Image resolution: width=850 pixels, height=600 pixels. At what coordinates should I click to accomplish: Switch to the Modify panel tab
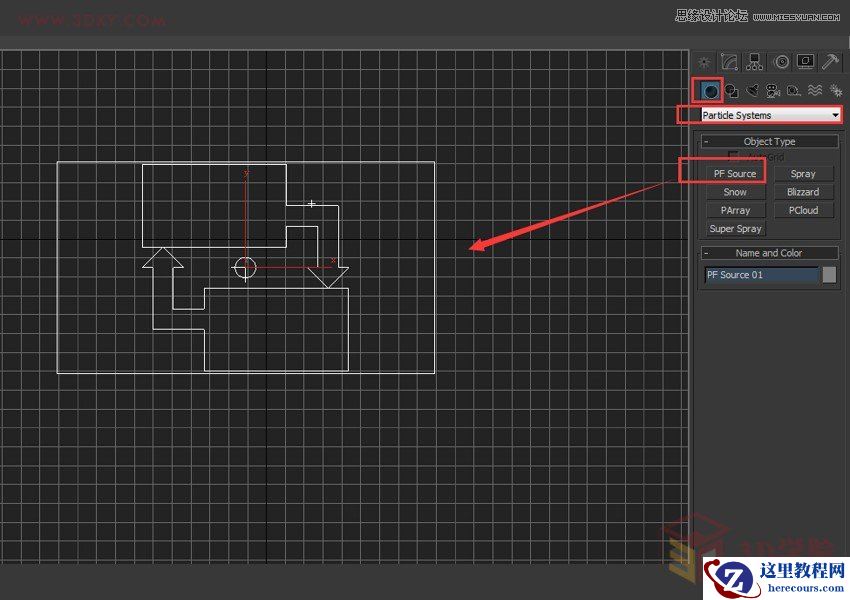pyautogui.click(x=728, y=61)
